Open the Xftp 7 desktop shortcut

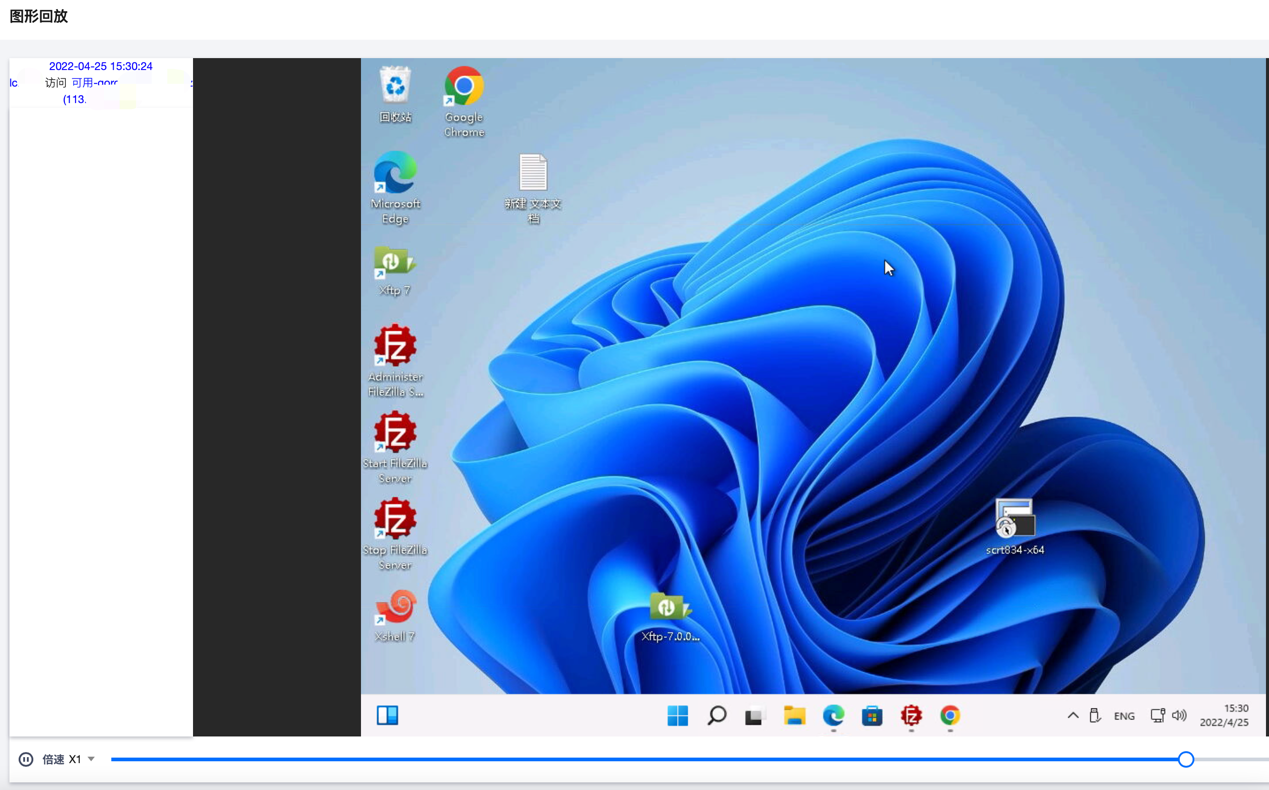point(395,271)
